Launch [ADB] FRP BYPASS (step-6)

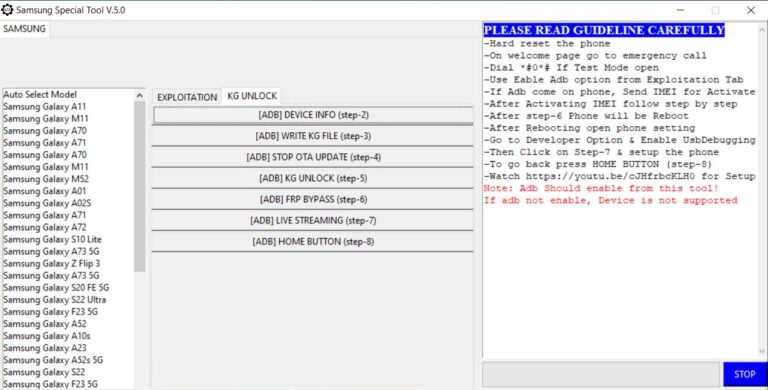[313, 199]
